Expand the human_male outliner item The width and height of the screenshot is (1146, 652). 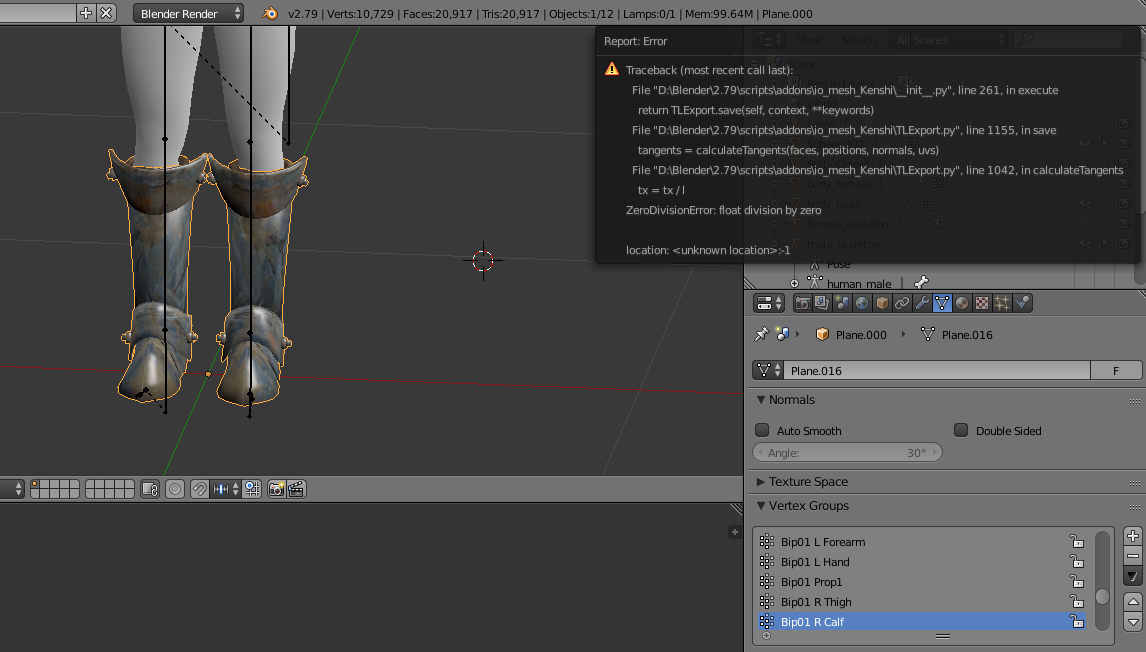(x=794, y=284)
